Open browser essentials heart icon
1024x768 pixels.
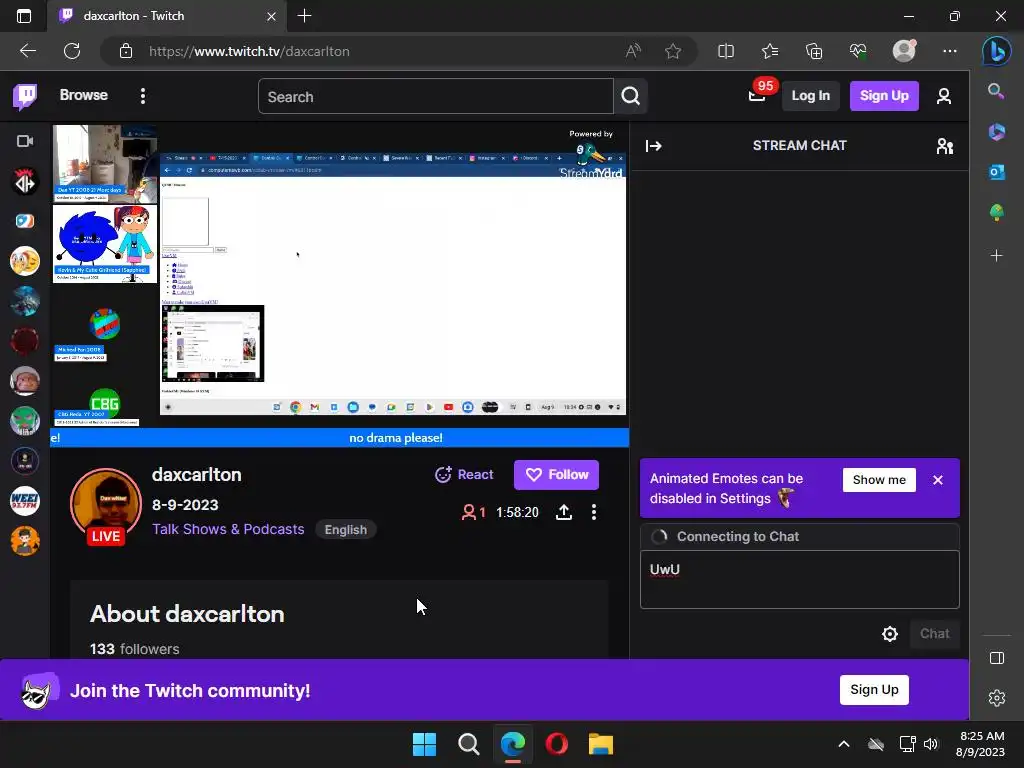857,51
